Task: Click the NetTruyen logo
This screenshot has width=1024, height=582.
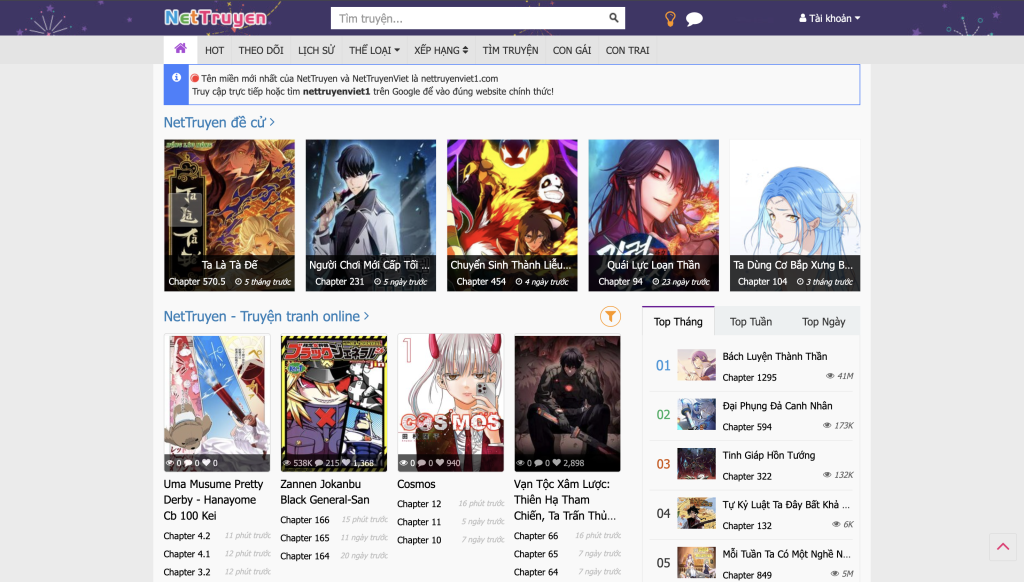Action: coord(215,18)
